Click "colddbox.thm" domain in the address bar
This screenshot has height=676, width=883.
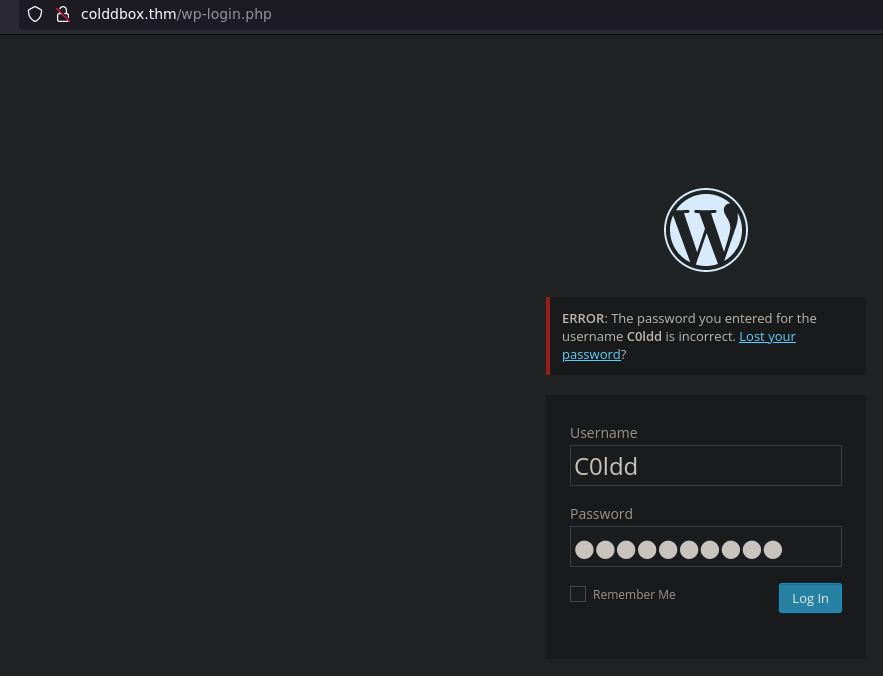(x=128, y=15)
